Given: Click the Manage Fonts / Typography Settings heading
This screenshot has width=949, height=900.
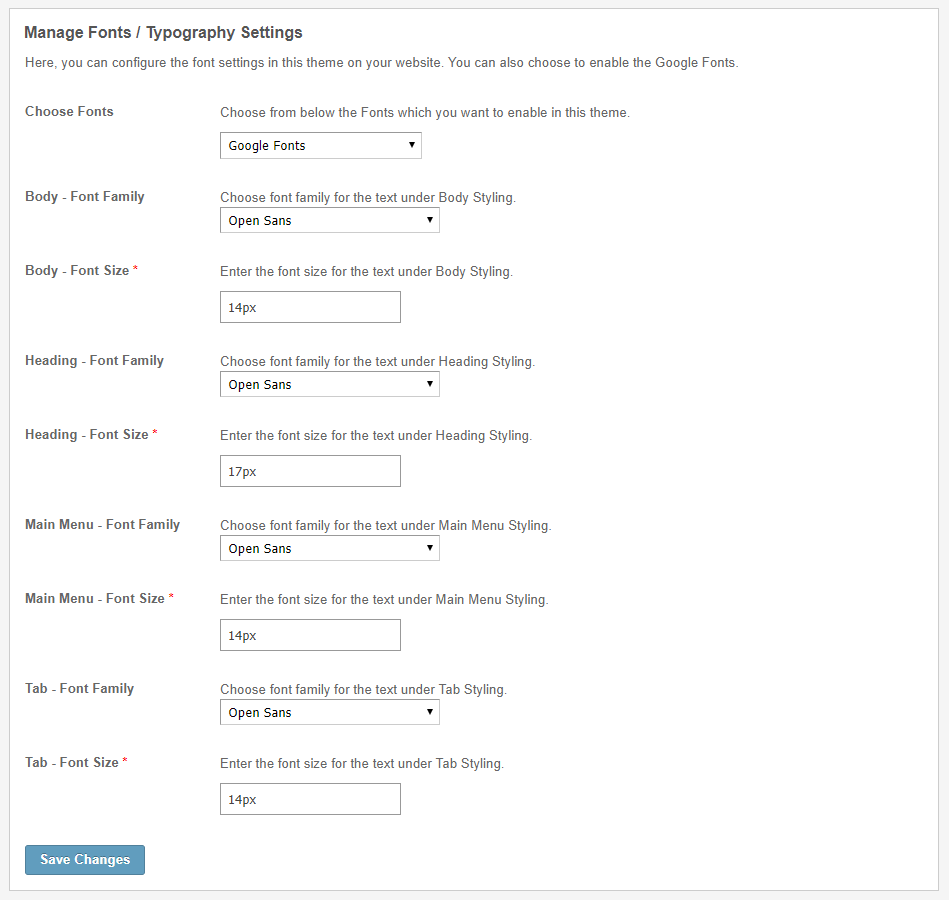Looking at the screenshot, I should (163, 33).
